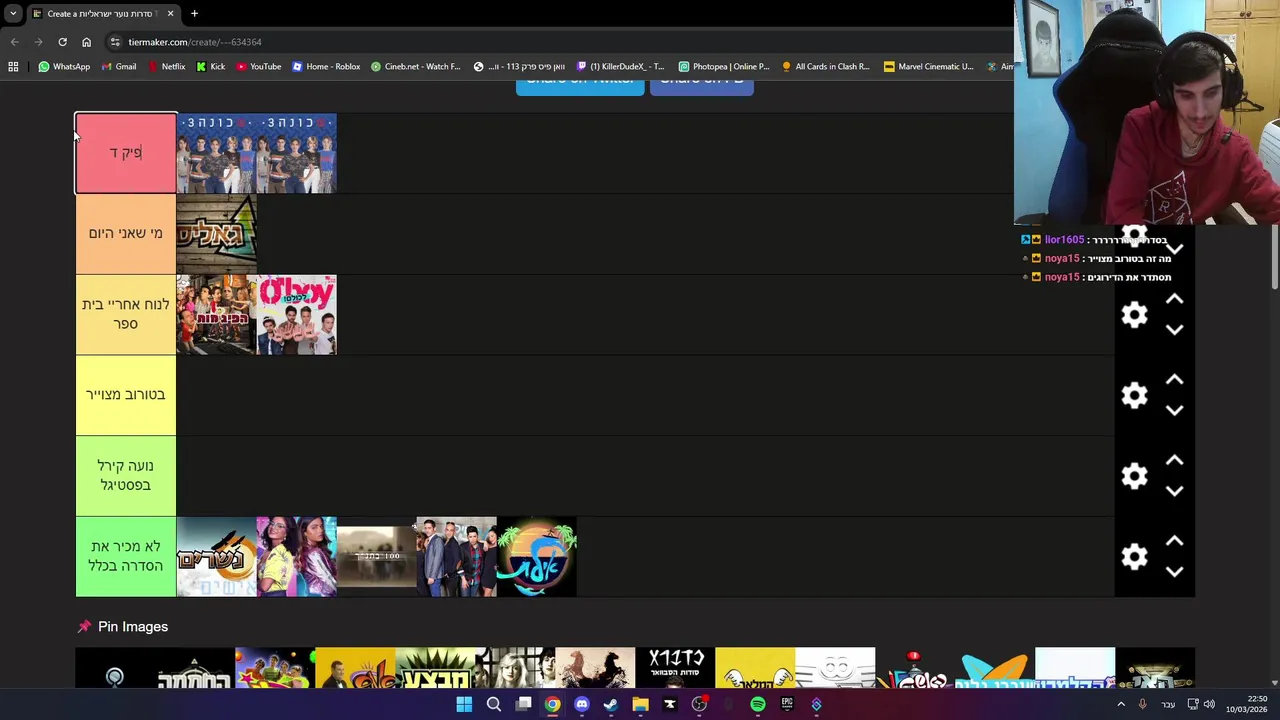1280x720 pixels.
Task: Open Chrome apps grid shortcut
Action: point(13,67)
